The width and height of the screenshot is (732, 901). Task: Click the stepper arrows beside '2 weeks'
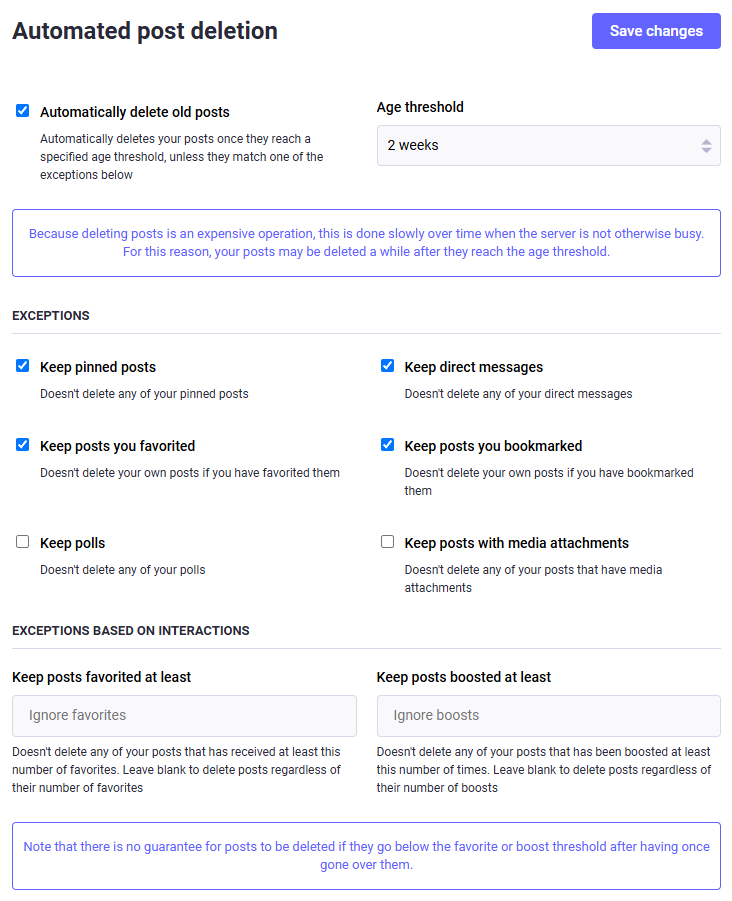[x=706, y=145]
